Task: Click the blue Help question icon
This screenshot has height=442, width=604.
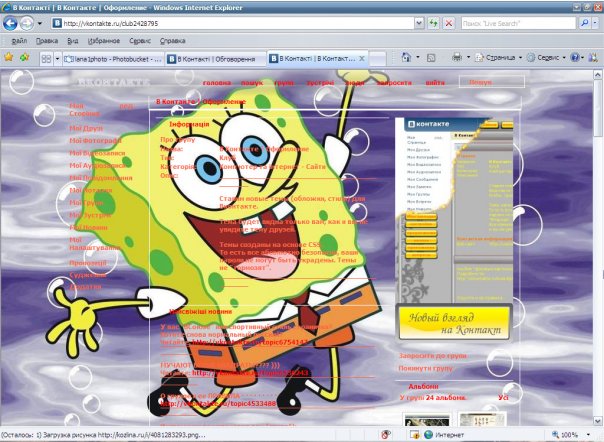Action: 575,58
